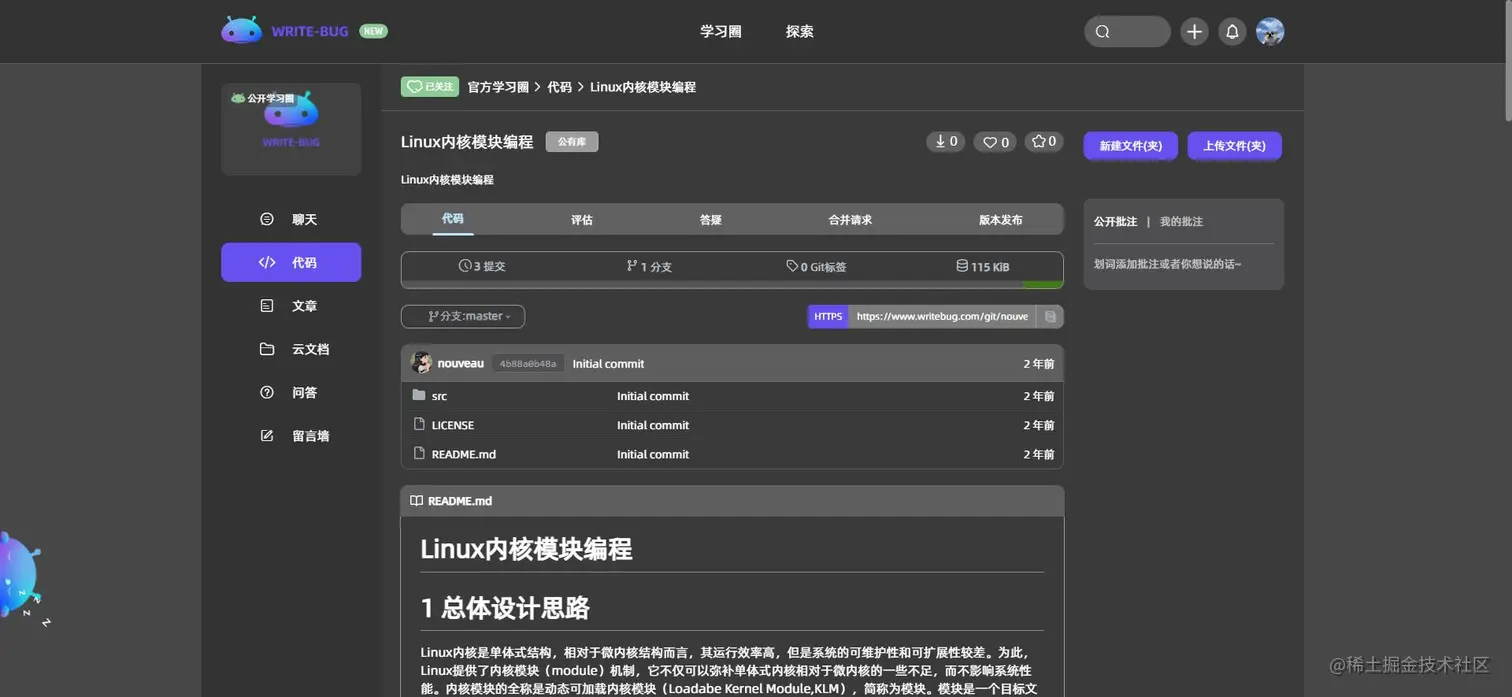Open Initial commit link in src row

coord(653,396)
